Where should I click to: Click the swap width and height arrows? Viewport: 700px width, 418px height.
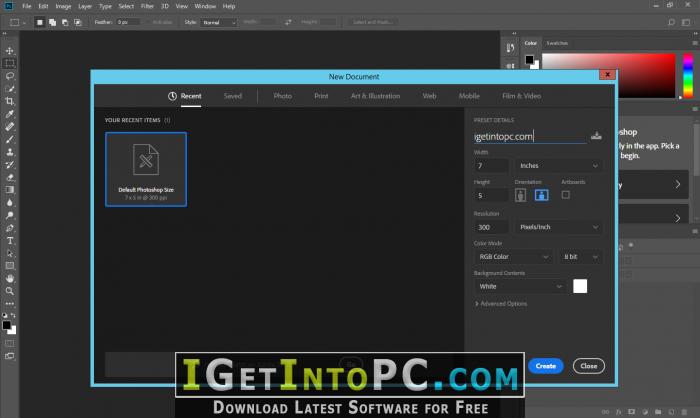(288, 22)
